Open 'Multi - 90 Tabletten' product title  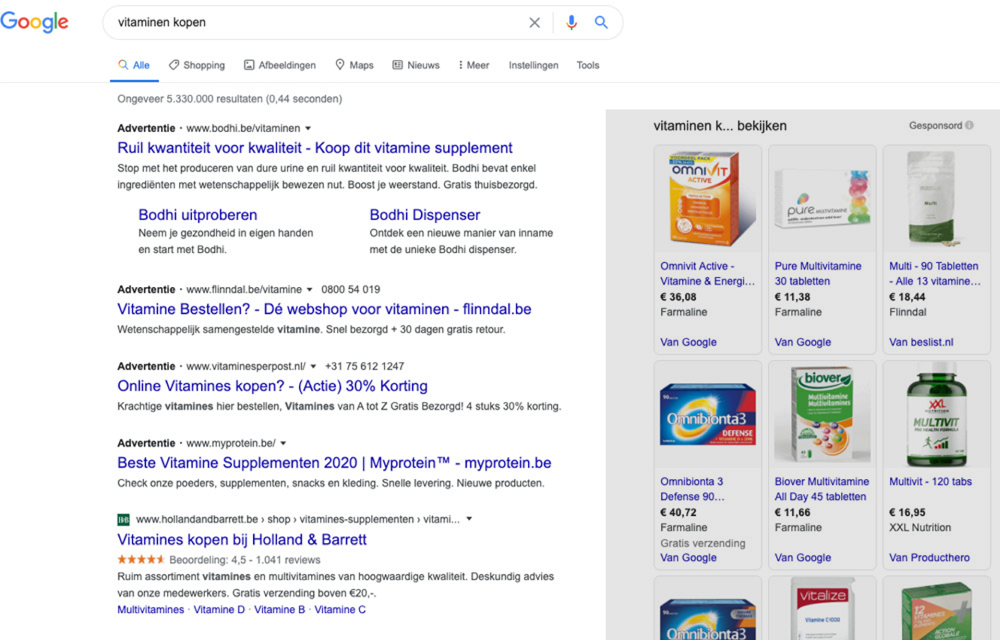click(x=935, y=273)
